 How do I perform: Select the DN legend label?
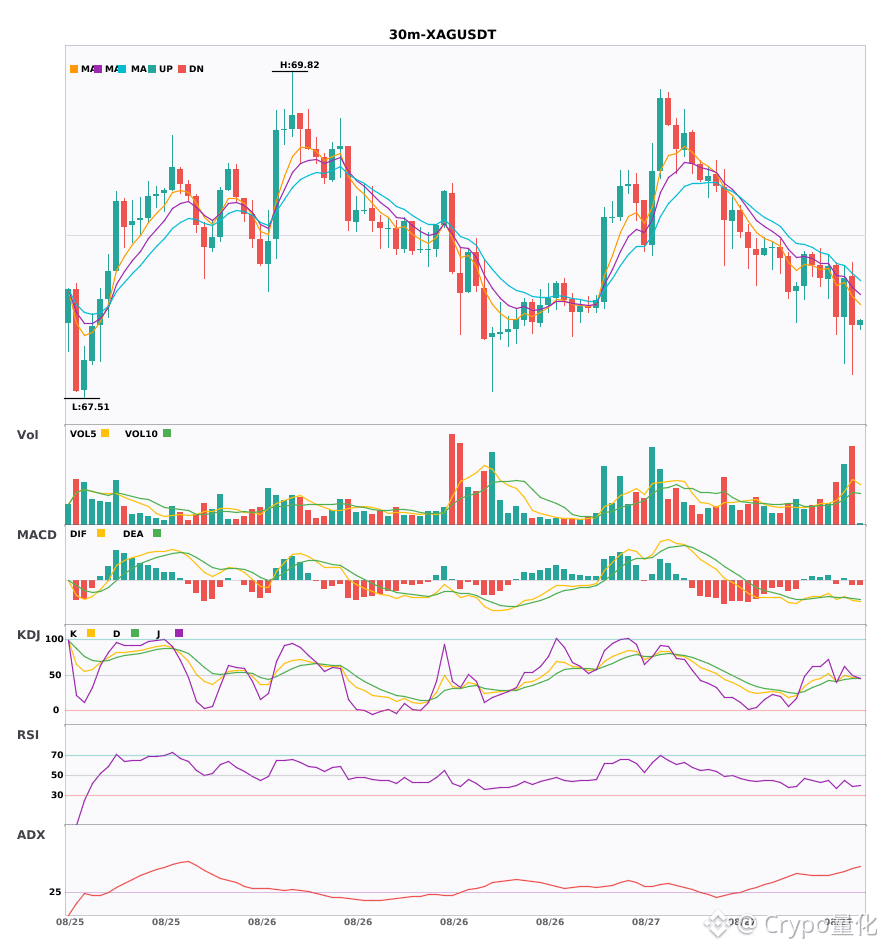click(x=196, y=69)
